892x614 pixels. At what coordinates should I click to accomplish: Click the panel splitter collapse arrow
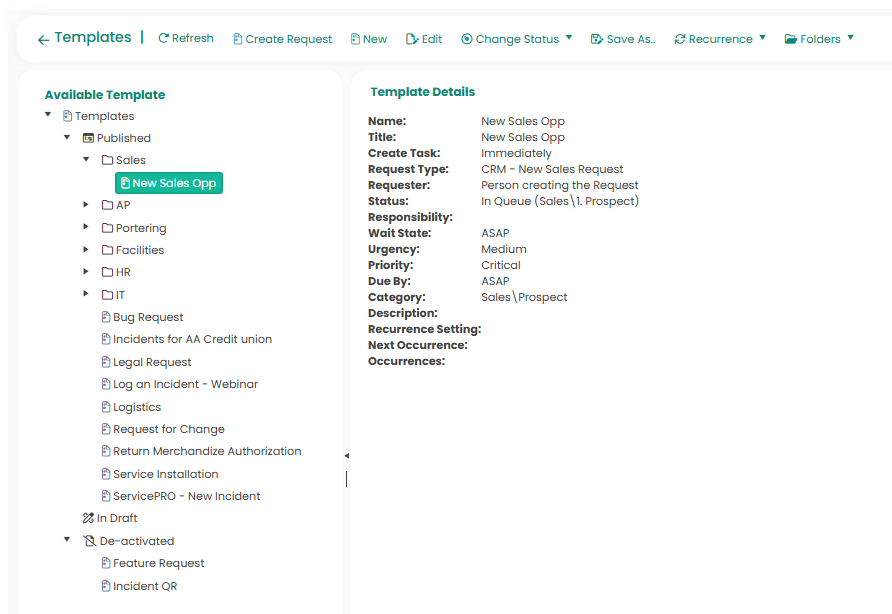(346, 455)
